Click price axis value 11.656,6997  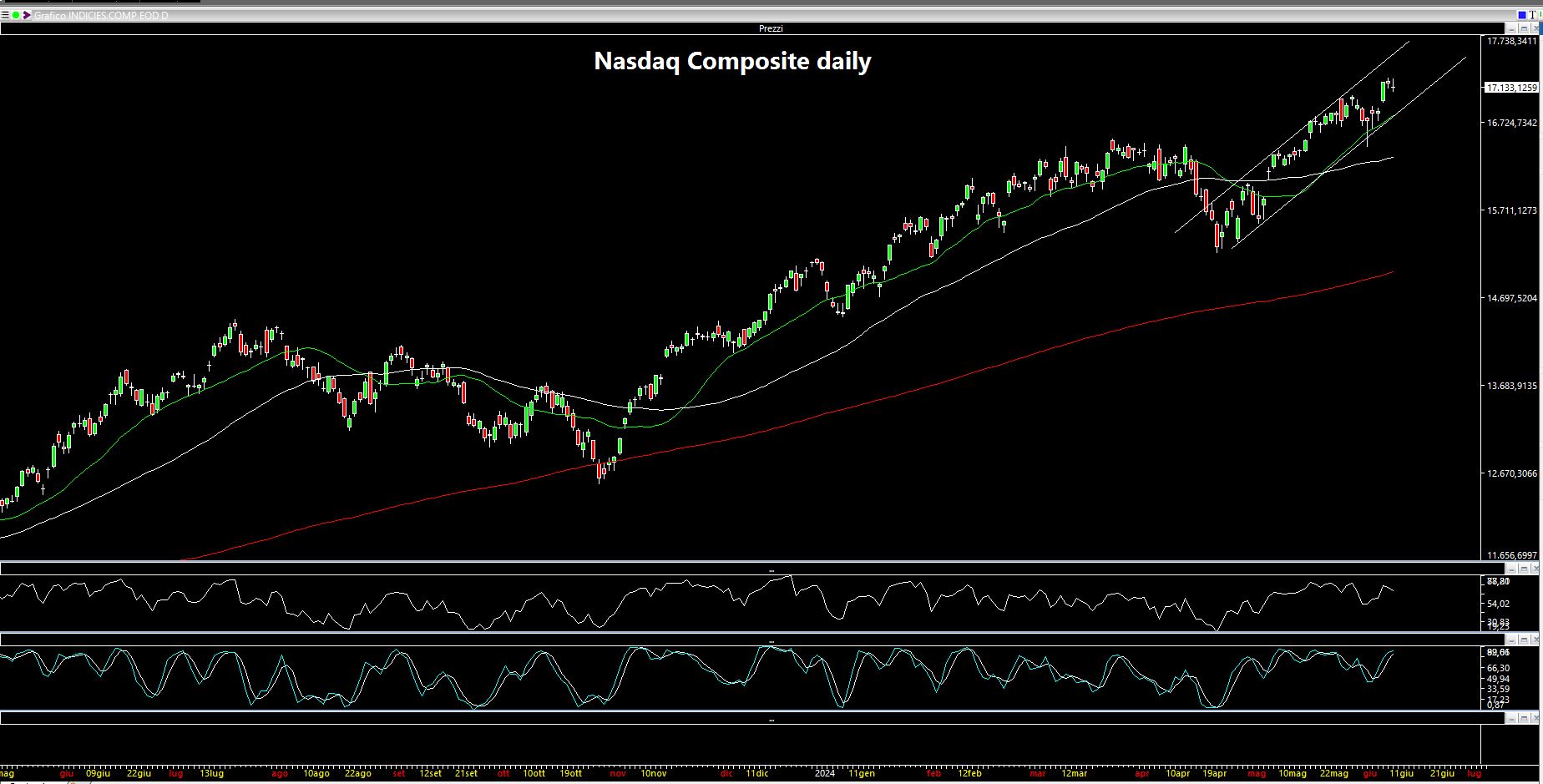click(x=1512, y=555)
